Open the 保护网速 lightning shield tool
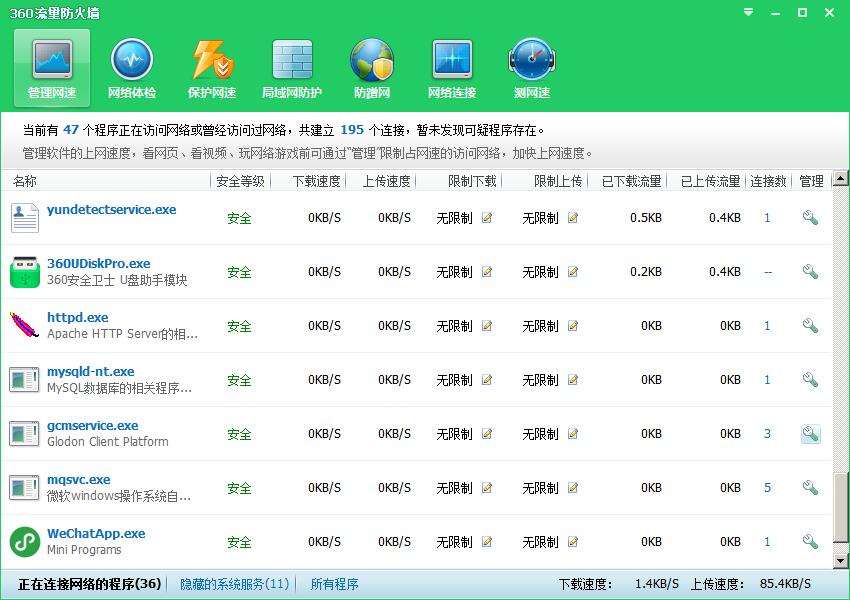This screenshot has height=600, width=850. pyautogui.click(x=212, y=68)
